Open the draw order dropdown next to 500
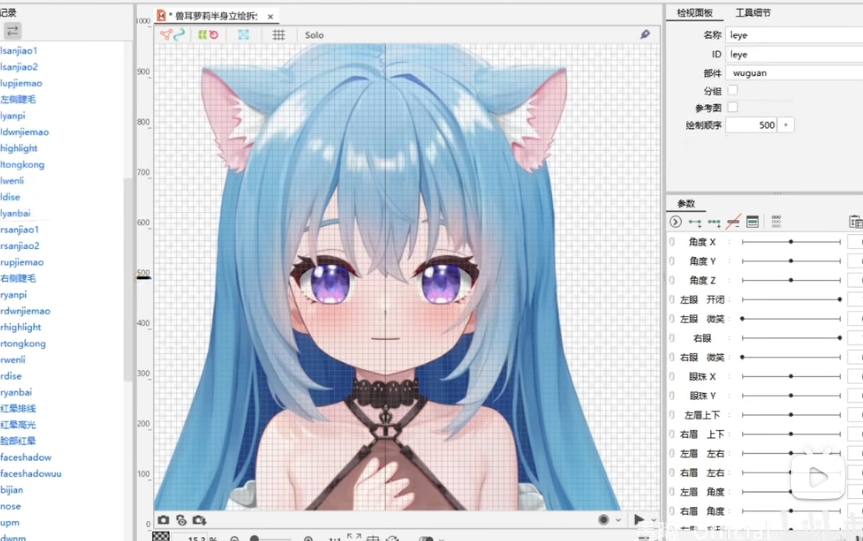The width and height of the screenshot is (863, 541). click(x=786, y=125)
